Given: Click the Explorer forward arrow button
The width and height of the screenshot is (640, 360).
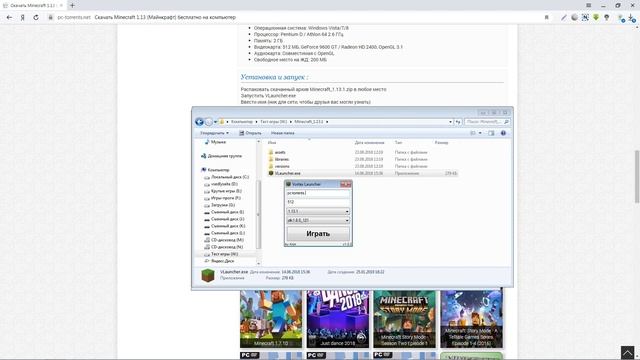Looking at the screenshot, I should [209, 122].
